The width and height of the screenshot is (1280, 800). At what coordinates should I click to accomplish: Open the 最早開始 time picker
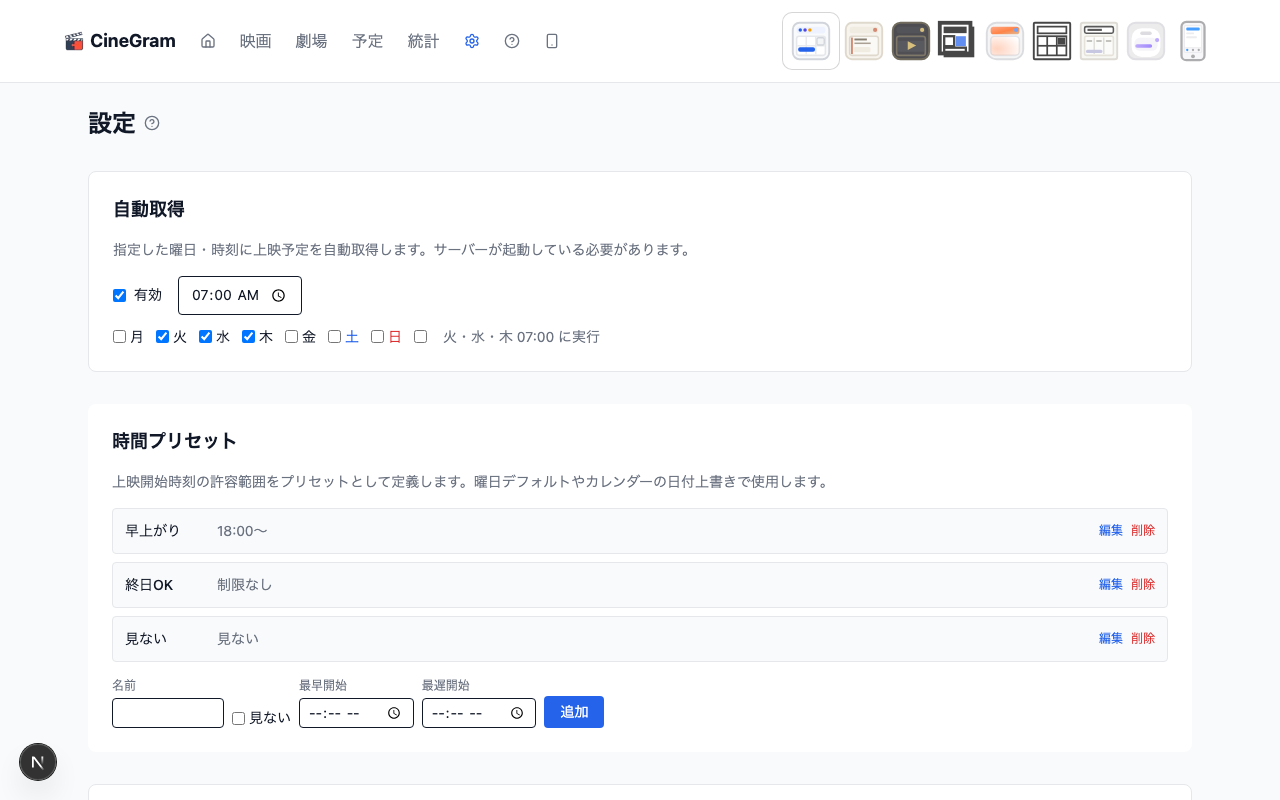tap(395, 712)
